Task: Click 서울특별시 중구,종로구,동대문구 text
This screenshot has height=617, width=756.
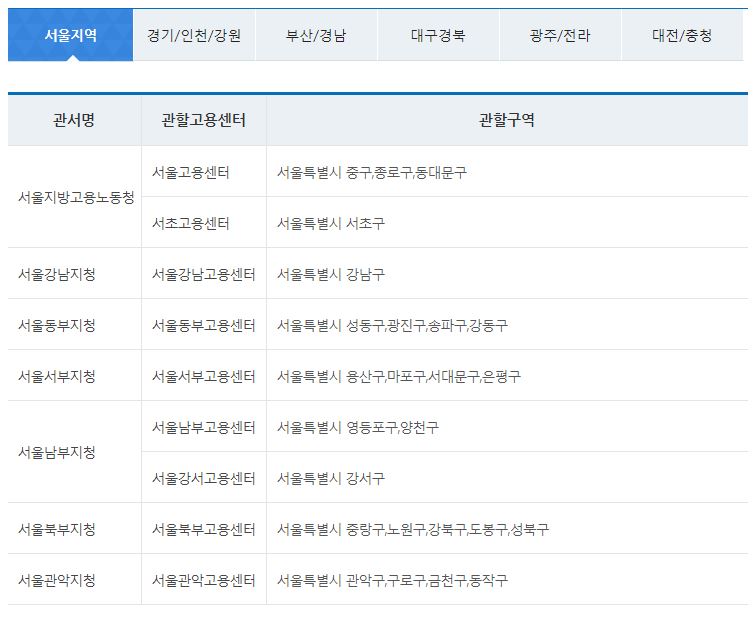Action: [372, 172]
